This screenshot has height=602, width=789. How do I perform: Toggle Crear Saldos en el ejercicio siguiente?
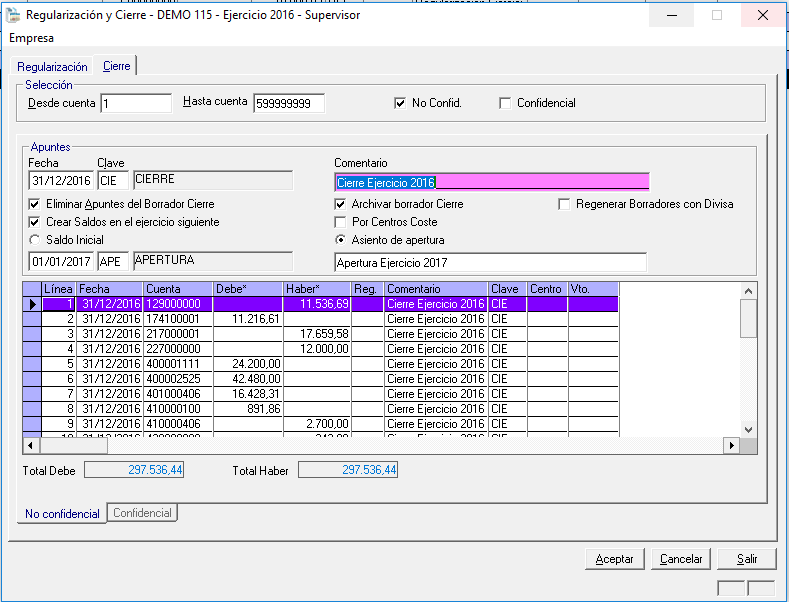pyautogui.click(x=34, y=222)
